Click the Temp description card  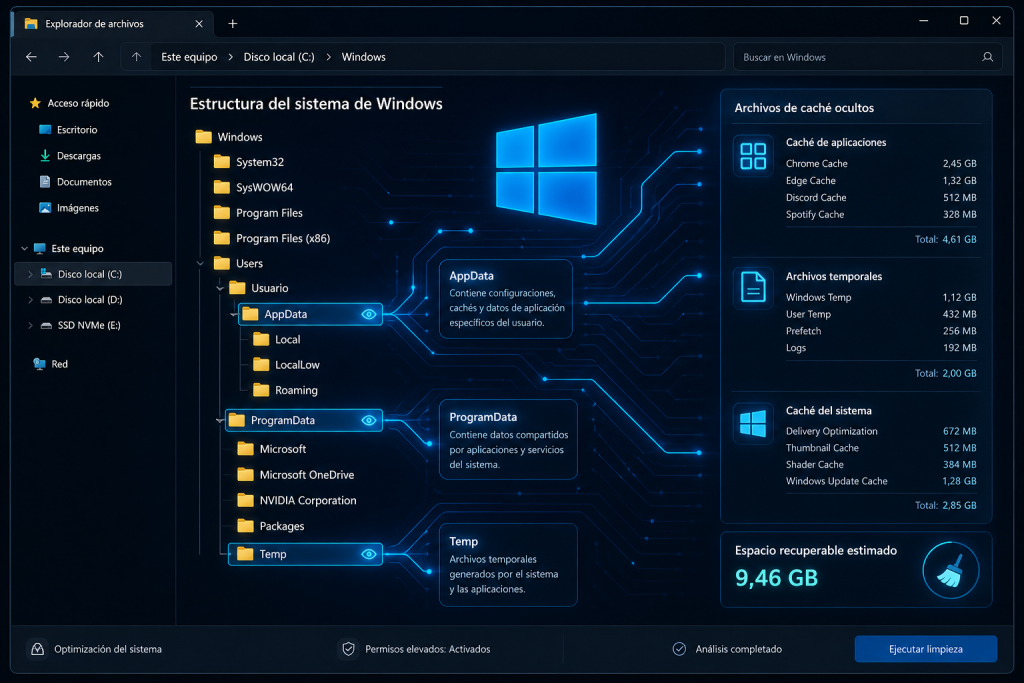pos(508,565)
